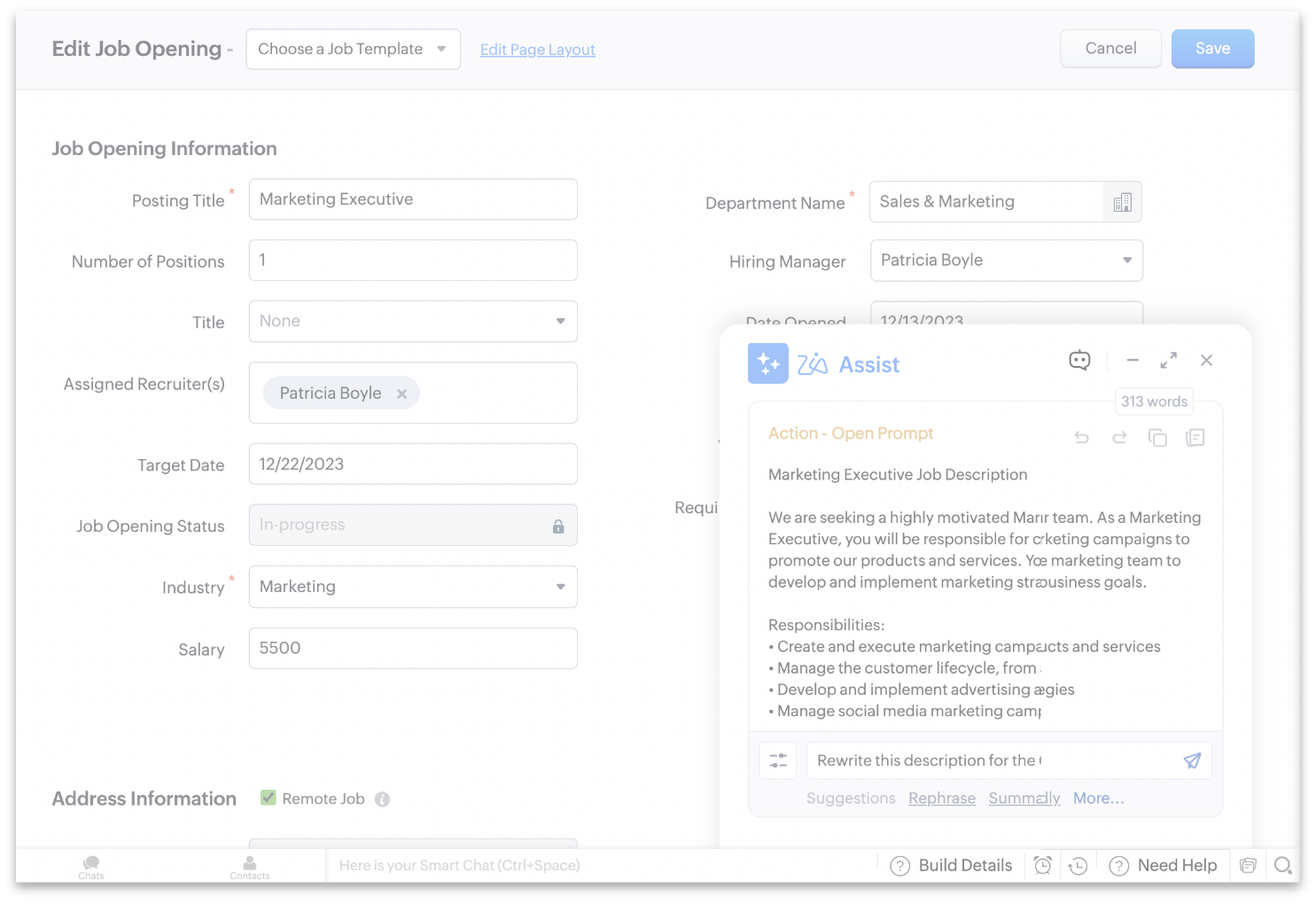Open the Industry dropdown
The width and height of the screenshot is (1316, 904).
coord(413,587)
